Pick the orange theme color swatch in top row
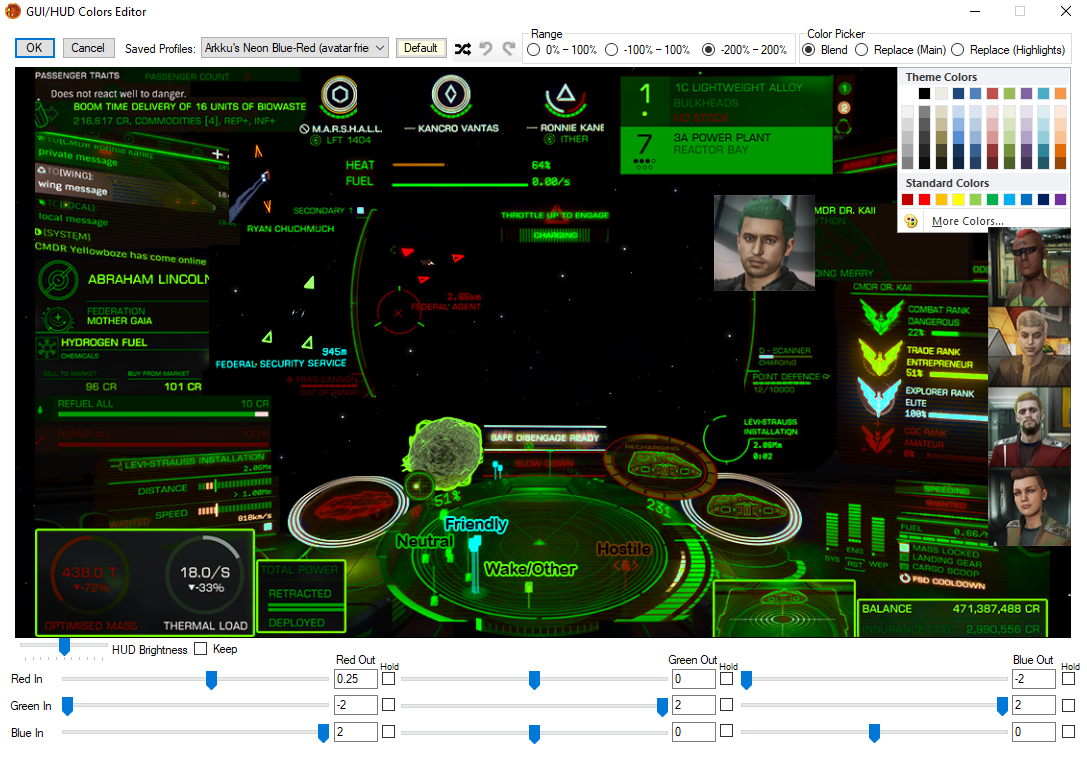Image resolution: width=1087 pixels, height=758 pixels. 1060,94
